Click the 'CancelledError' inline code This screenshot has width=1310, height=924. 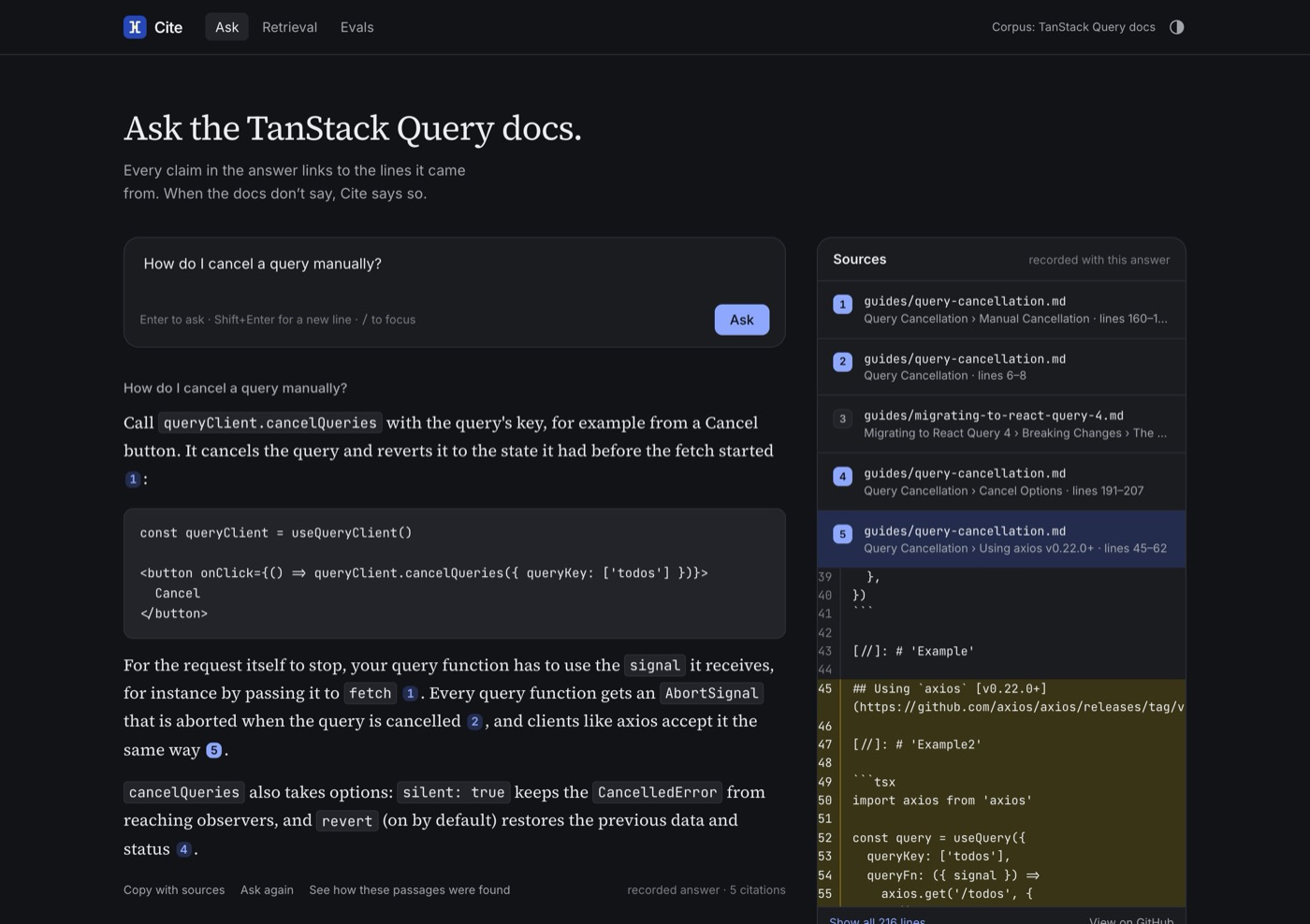tap(657, 792)
